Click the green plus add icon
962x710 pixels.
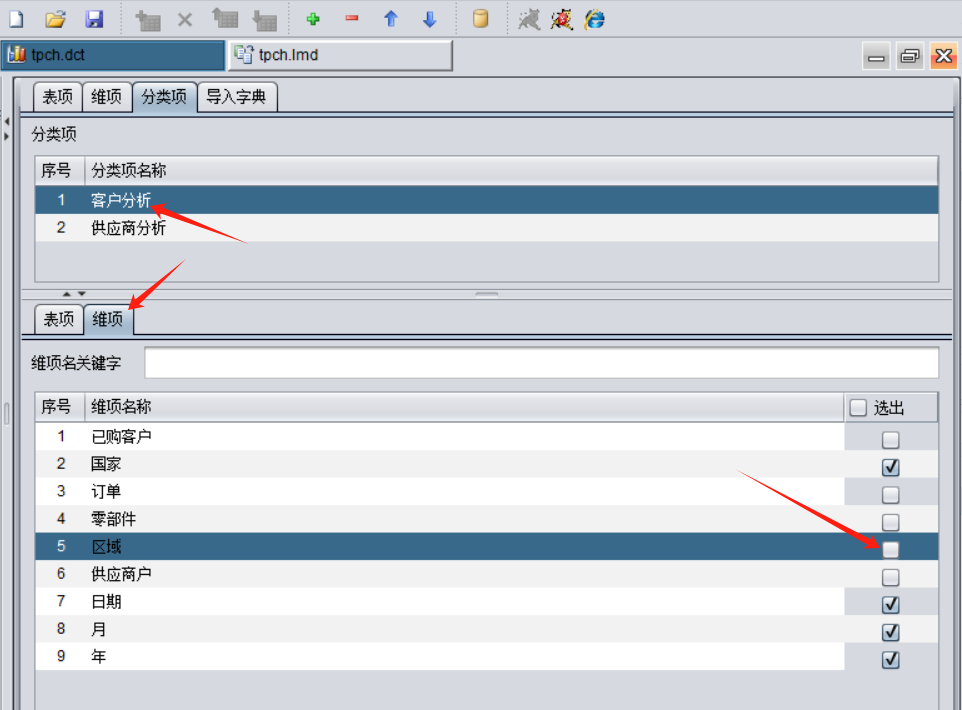(x=313, y=19)
